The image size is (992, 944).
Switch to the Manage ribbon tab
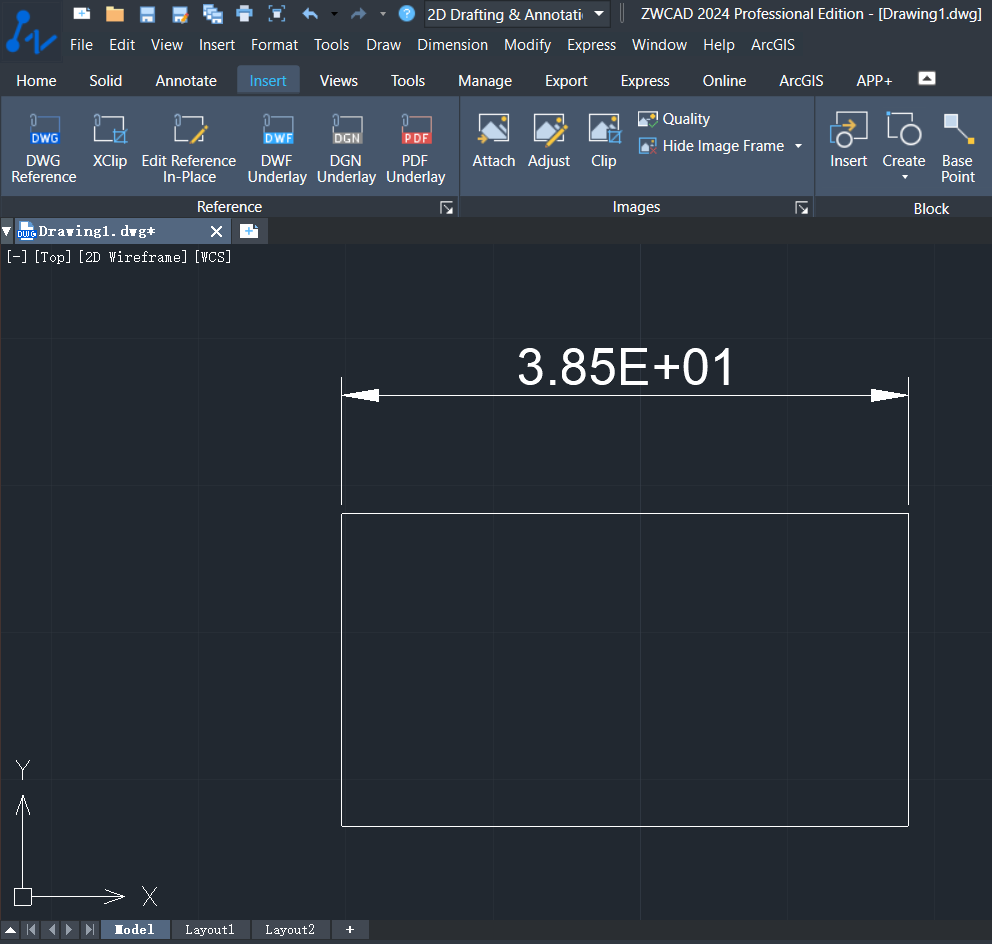click(485, 81)
